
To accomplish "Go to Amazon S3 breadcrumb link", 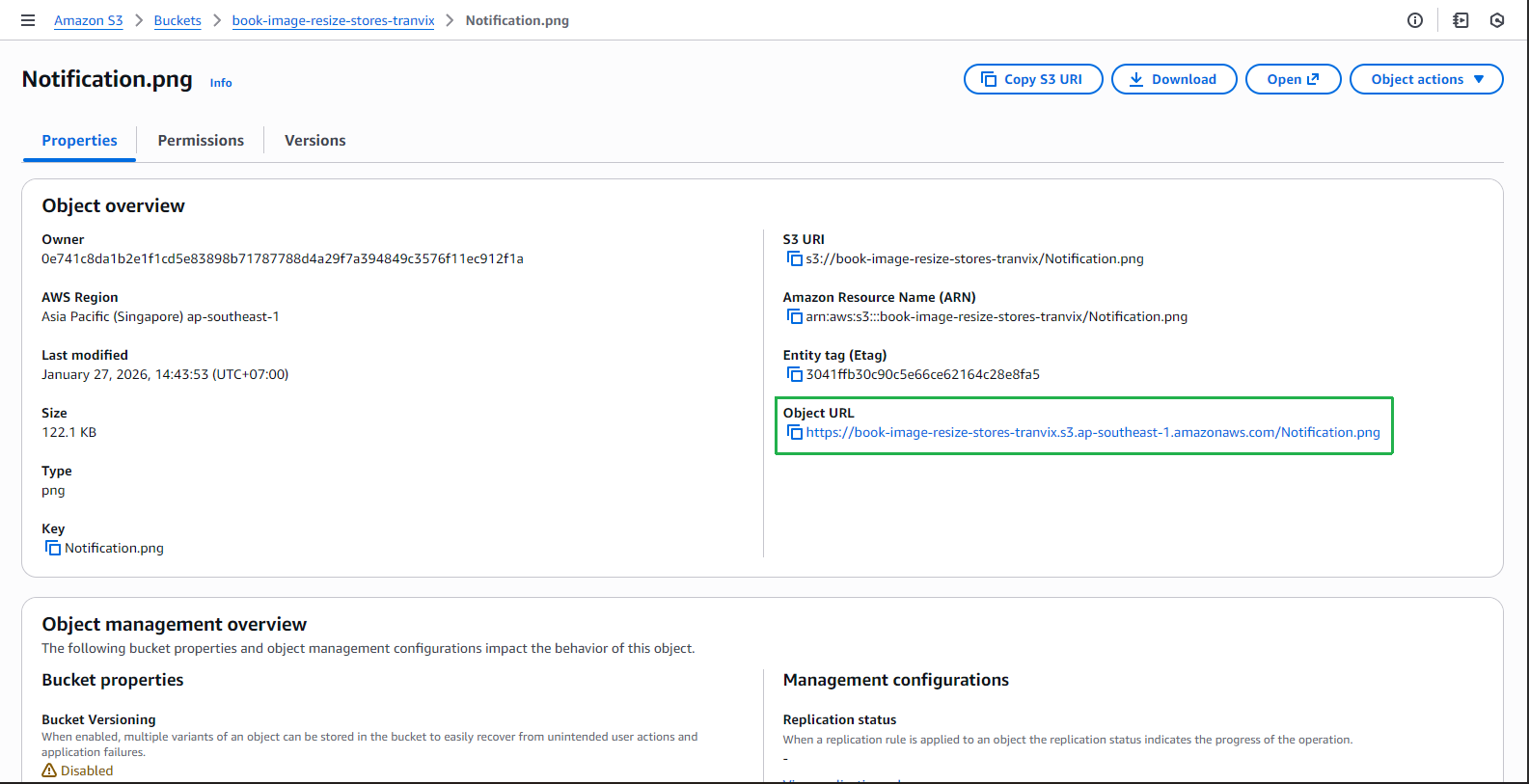I will [x=89, y=20].
